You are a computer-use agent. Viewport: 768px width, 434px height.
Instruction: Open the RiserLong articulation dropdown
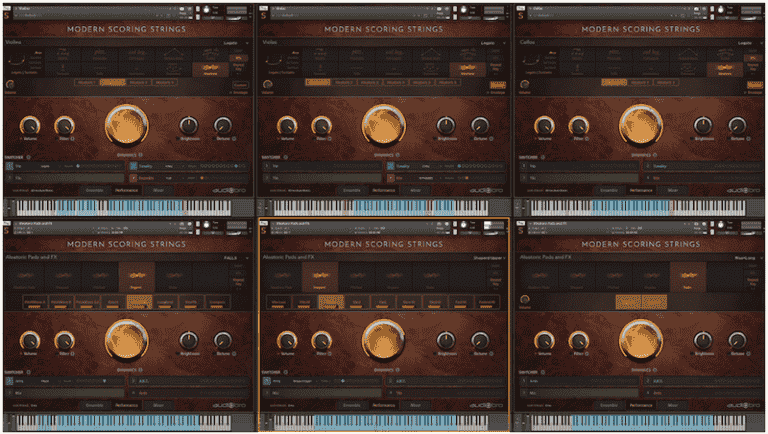(748, 258)
